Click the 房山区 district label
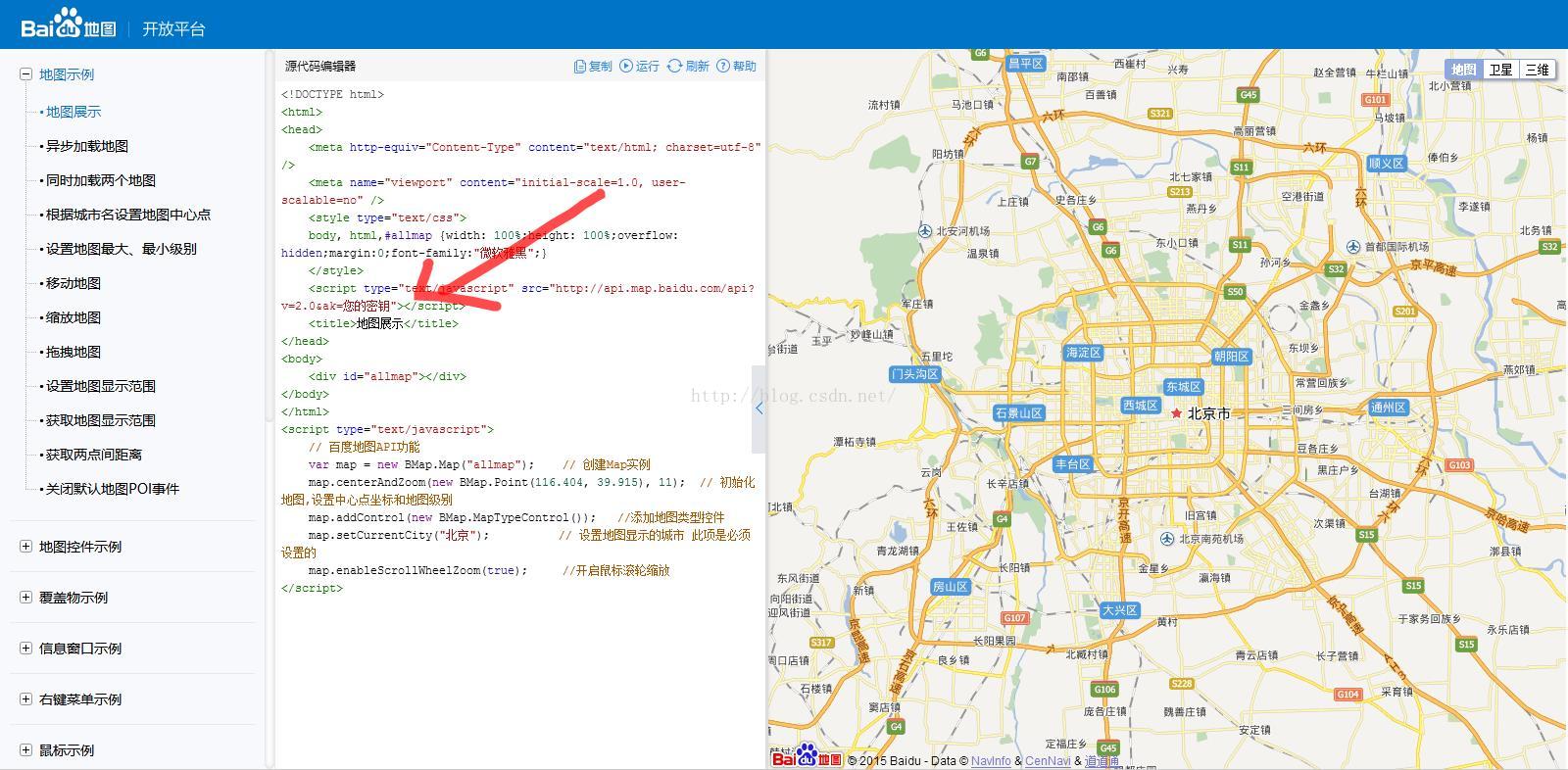1568x770 pixels. [951, 587]
